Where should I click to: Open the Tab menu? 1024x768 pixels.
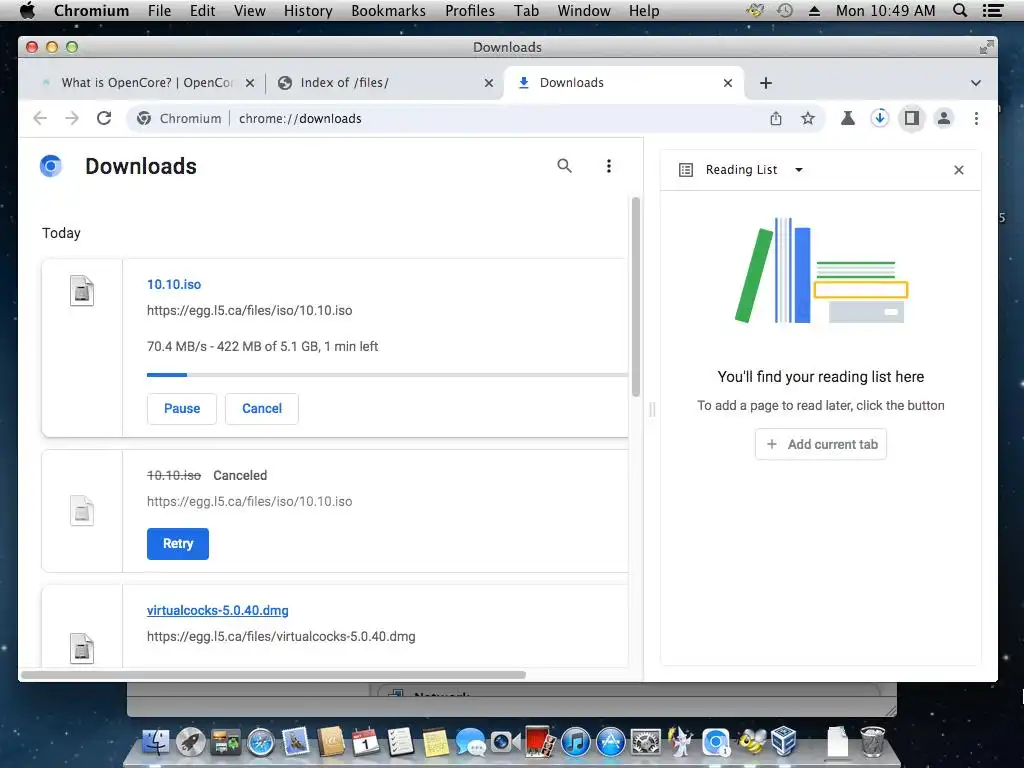(526, 10)
